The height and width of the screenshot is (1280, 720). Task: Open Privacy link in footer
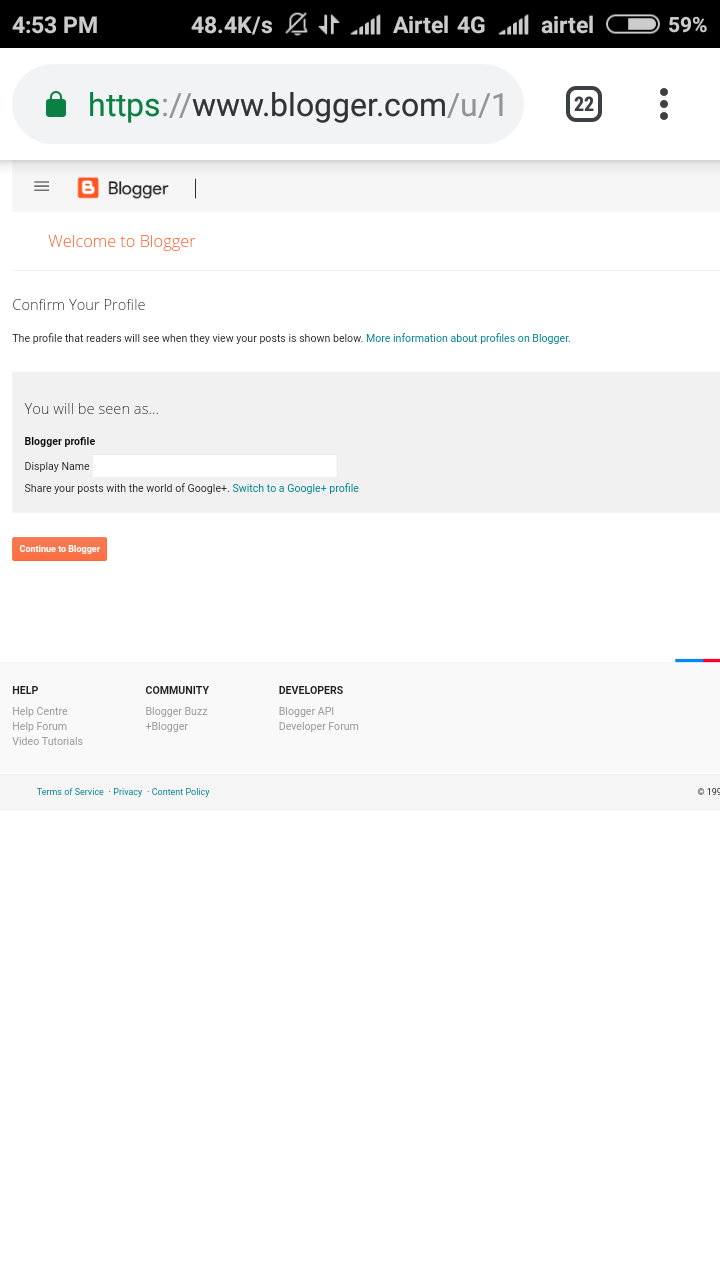[128, 792]
